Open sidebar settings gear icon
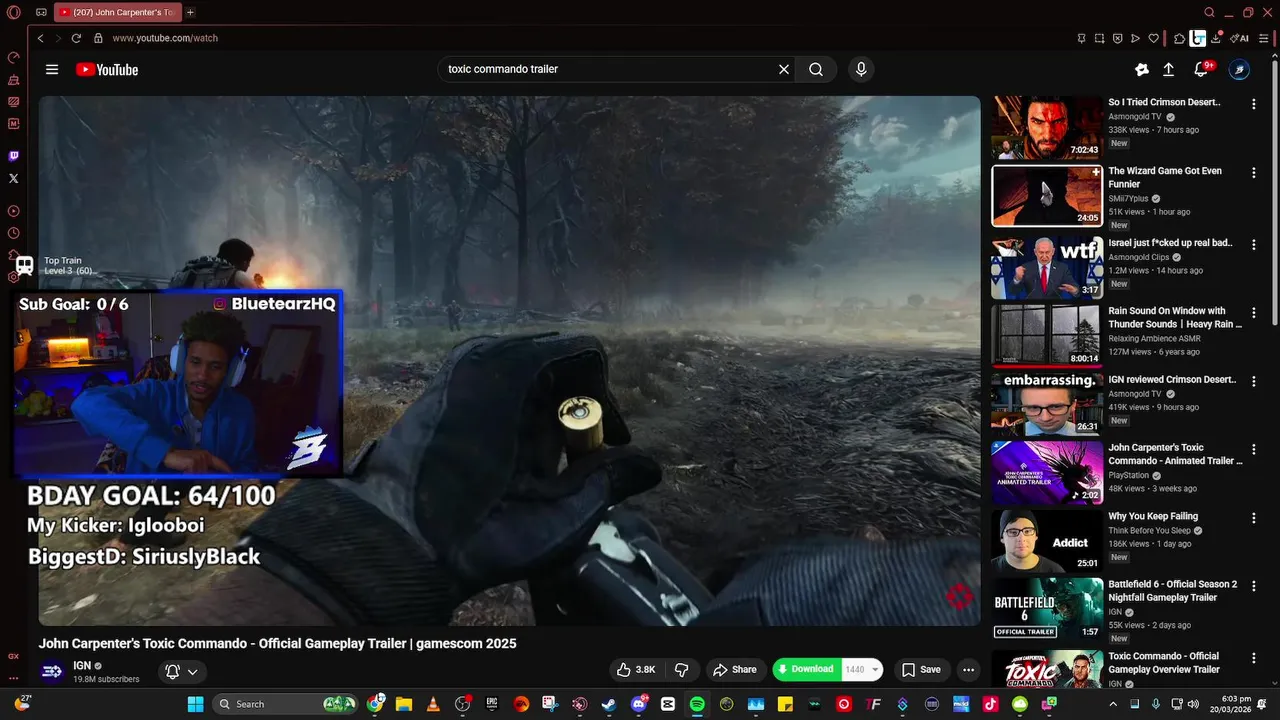This screenshot has width=1280, height=720. [13, 277]
